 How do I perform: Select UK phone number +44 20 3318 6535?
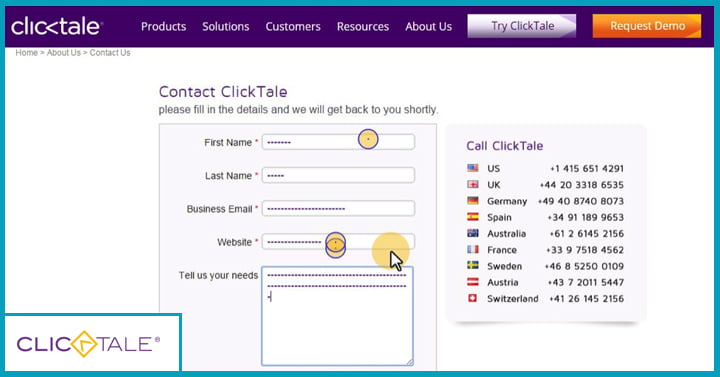coord(581,185)
